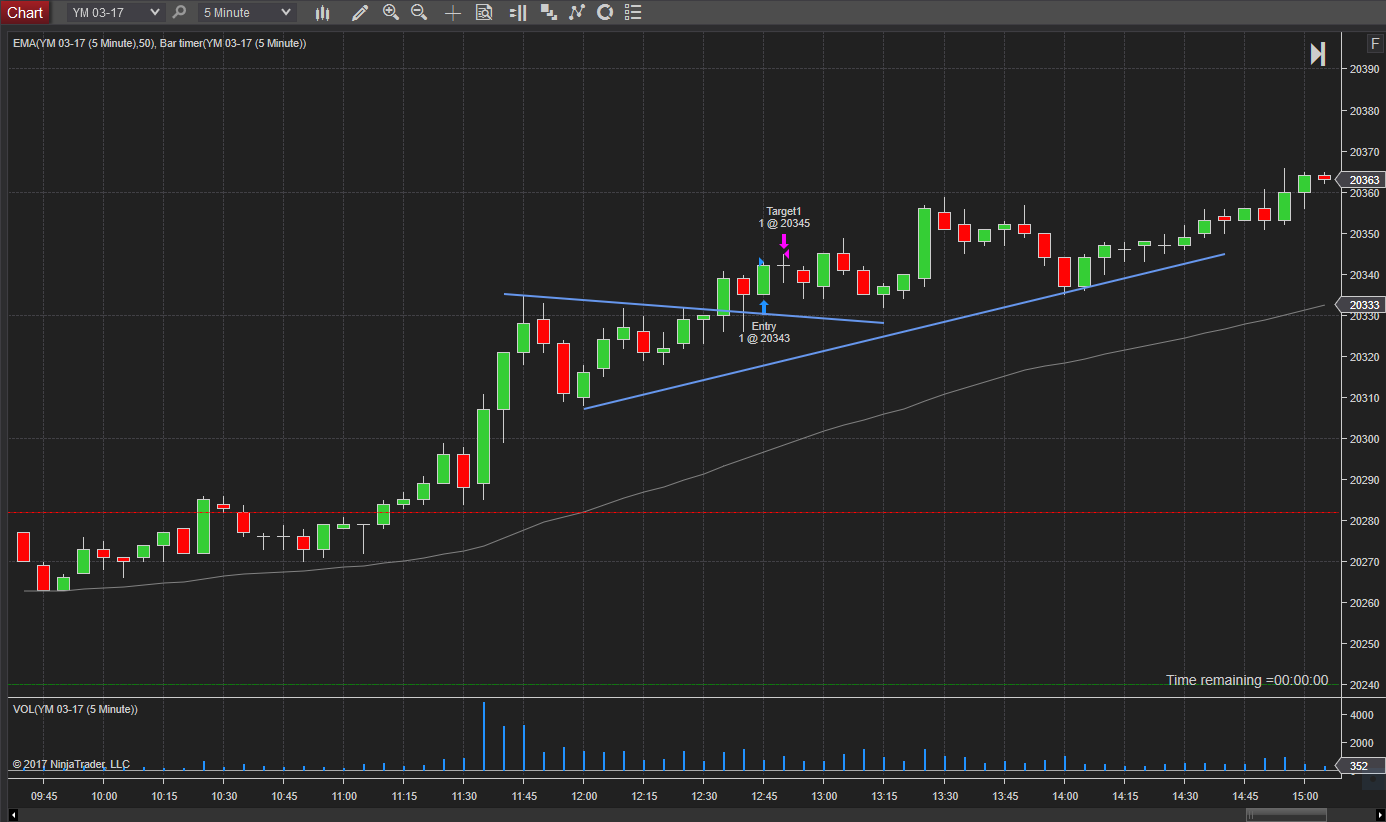
Task: Click the zoom out magnifier
Action: (419, 13)
